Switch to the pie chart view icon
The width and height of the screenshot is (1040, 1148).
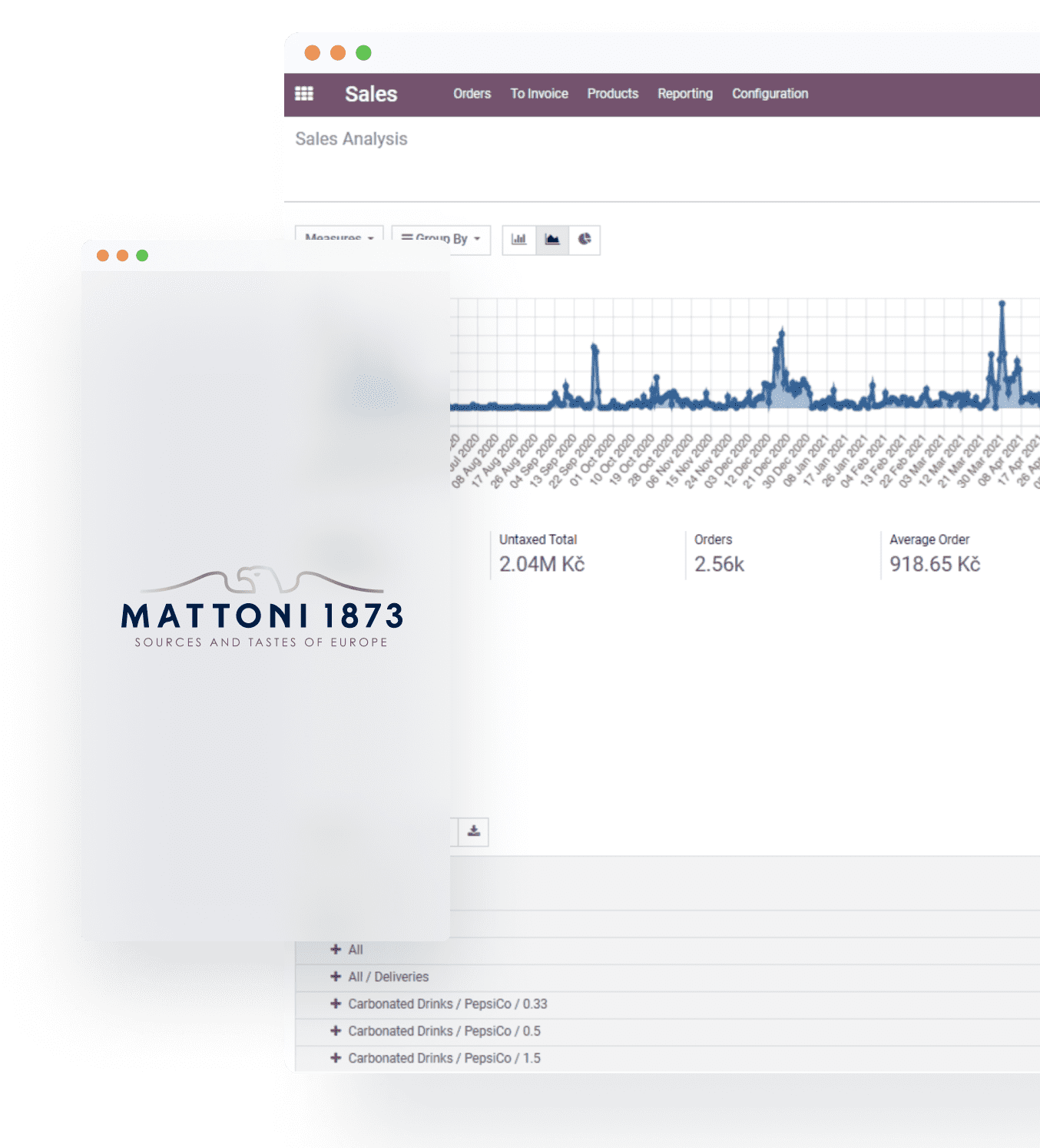coord(585,240)
